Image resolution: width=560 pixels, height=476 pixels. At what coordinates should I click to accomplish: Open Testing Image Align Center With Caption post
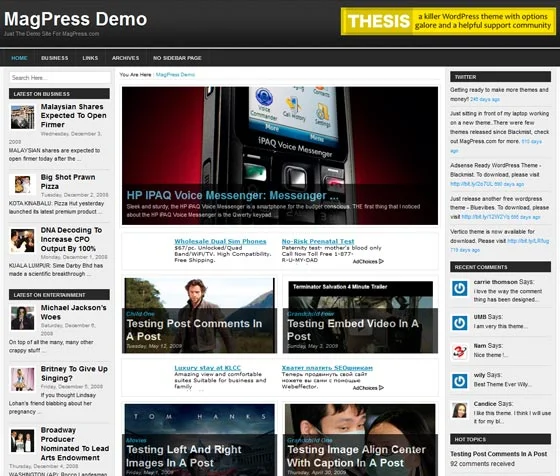click(356, 456)
